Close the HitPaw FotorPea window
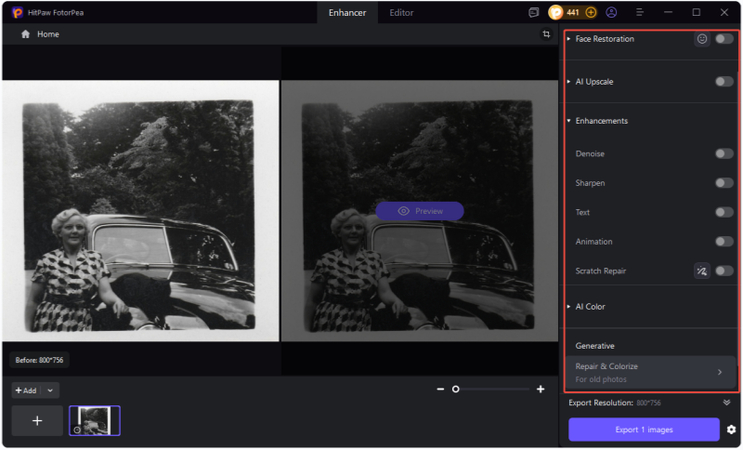 [x=724, y=13]
